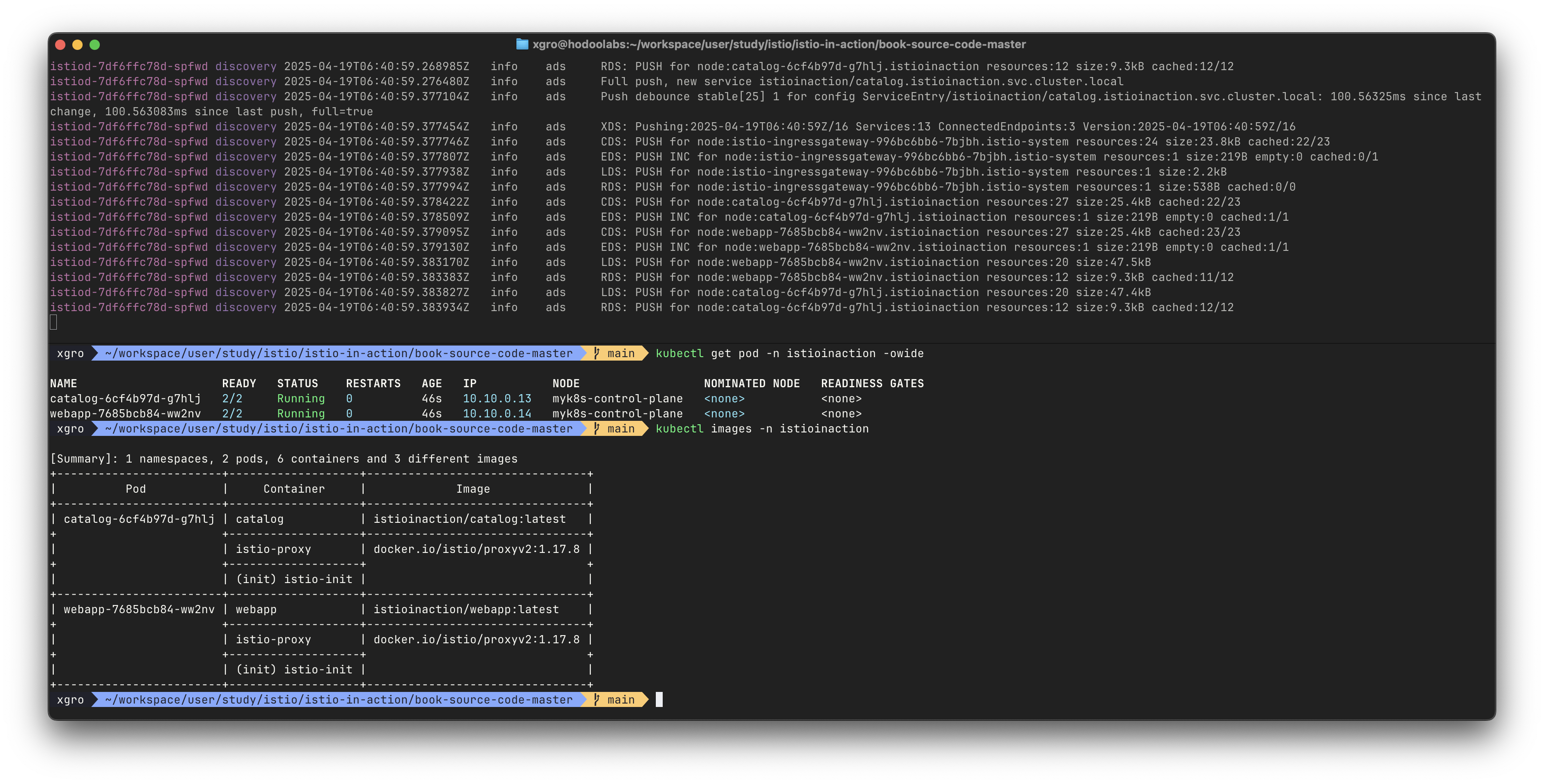Image resolution: width=1544 pixels, height=784 pixels.
Task: Click the yellow minimize window button
Action: (77, 44)
